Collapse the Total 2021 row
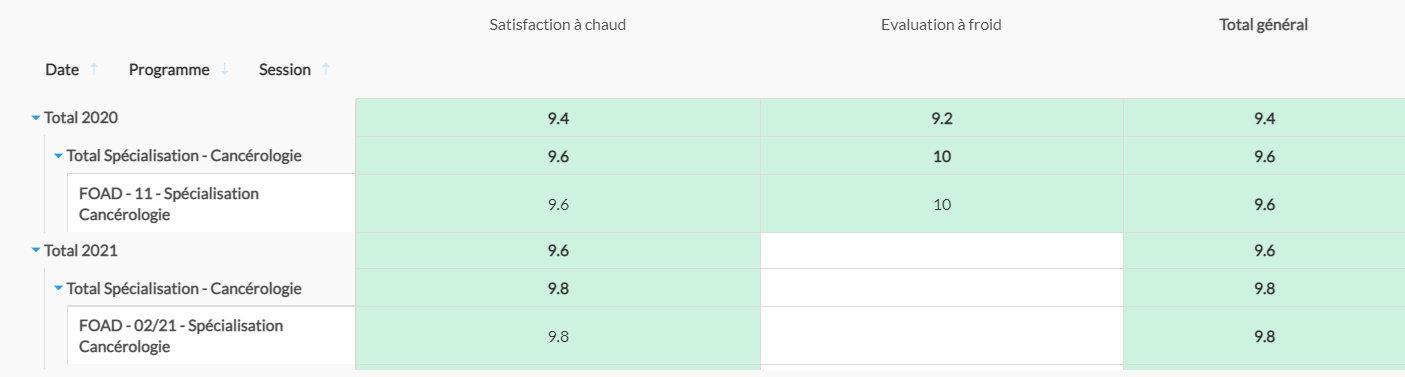The height and width of the screenshot is (377, 1405). [36, 251]
